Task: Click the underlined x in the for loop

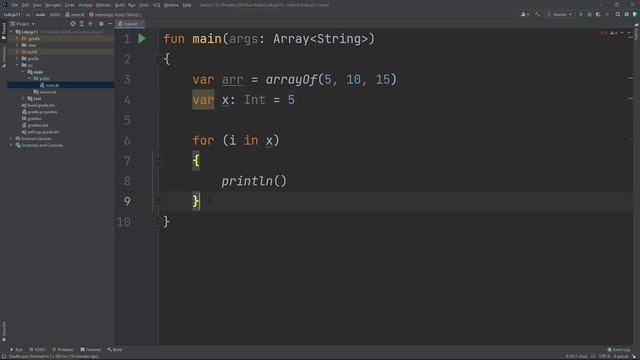Action: pyautogui.click(x=269, y=140)
